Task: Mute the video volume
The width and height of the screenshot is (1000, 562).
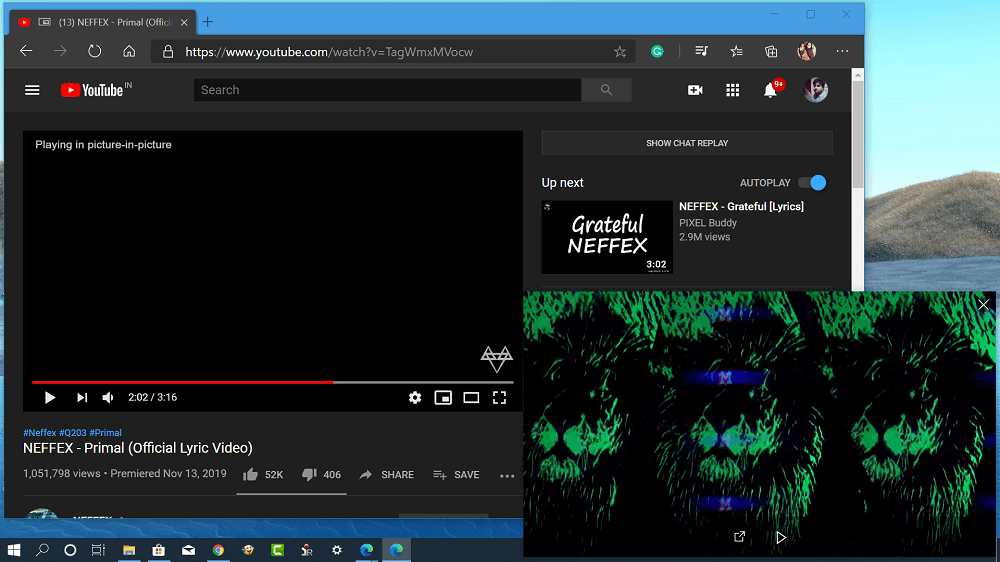Action: 108,397
